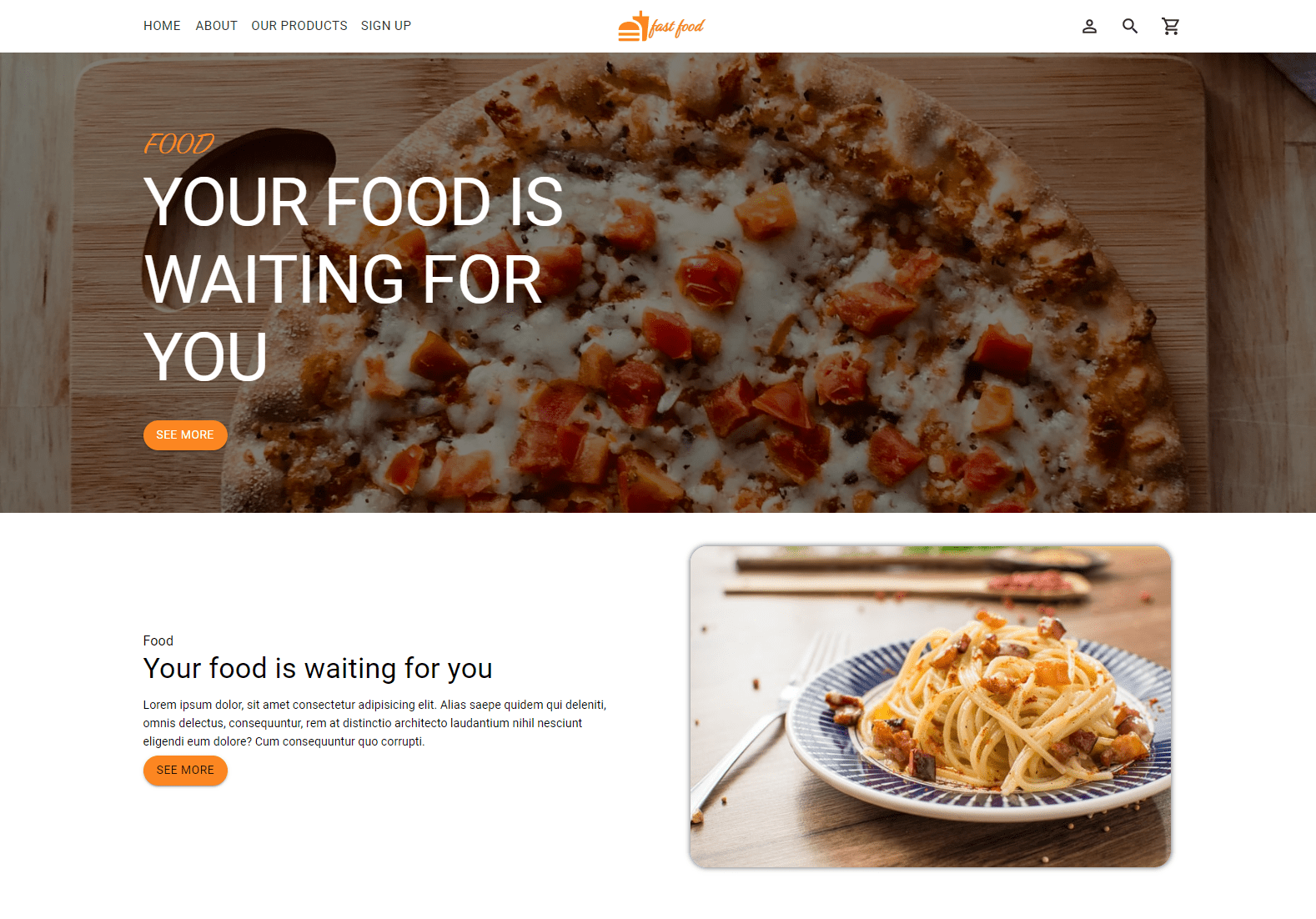The image size is (1316, 919).
Task: Click SEE MORE button below Lorem text
Action: pyautogui.click(x=185, y=771)
